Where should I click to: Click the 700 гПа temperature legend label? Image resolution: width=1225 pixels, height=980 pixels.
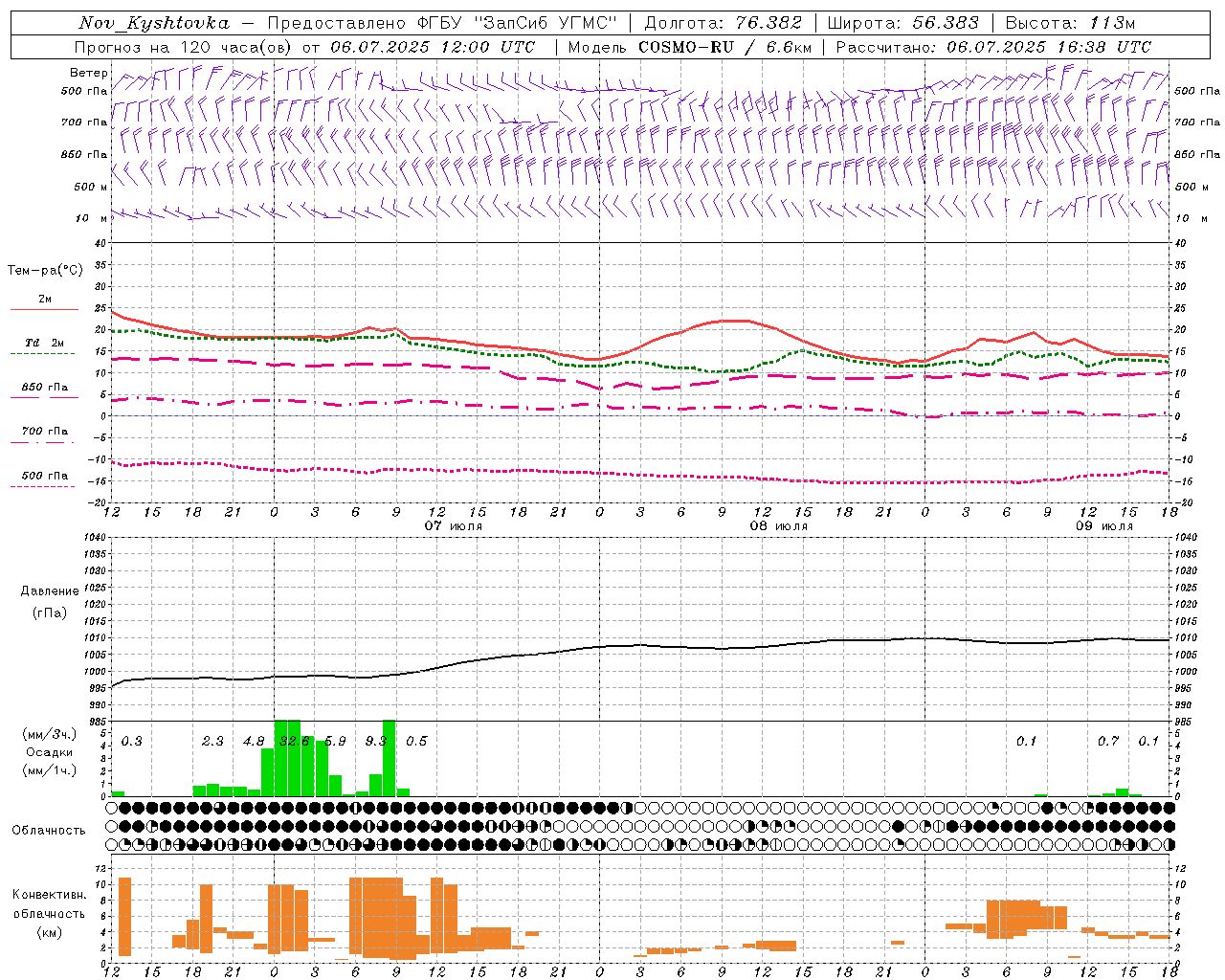(44, 432)
